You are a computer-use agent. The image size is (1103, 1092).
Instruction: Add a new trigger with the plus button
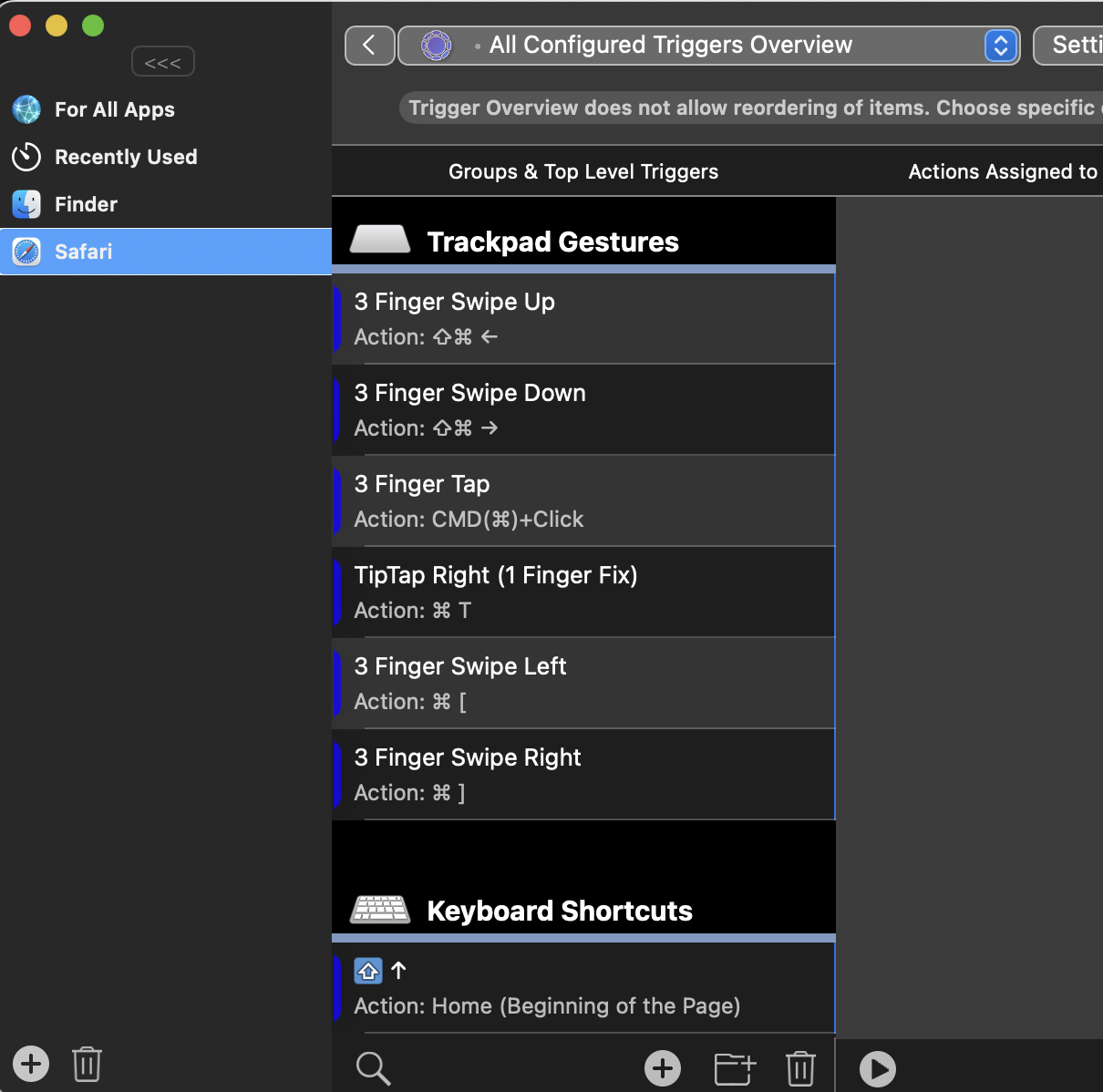663,1068
